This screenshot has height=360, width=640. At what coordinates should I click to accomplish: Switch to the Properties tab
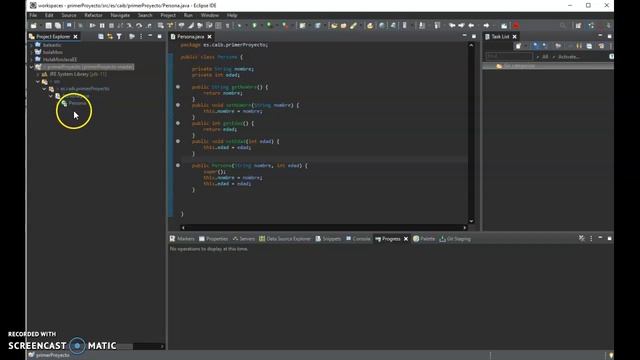(x=213, y=239)
